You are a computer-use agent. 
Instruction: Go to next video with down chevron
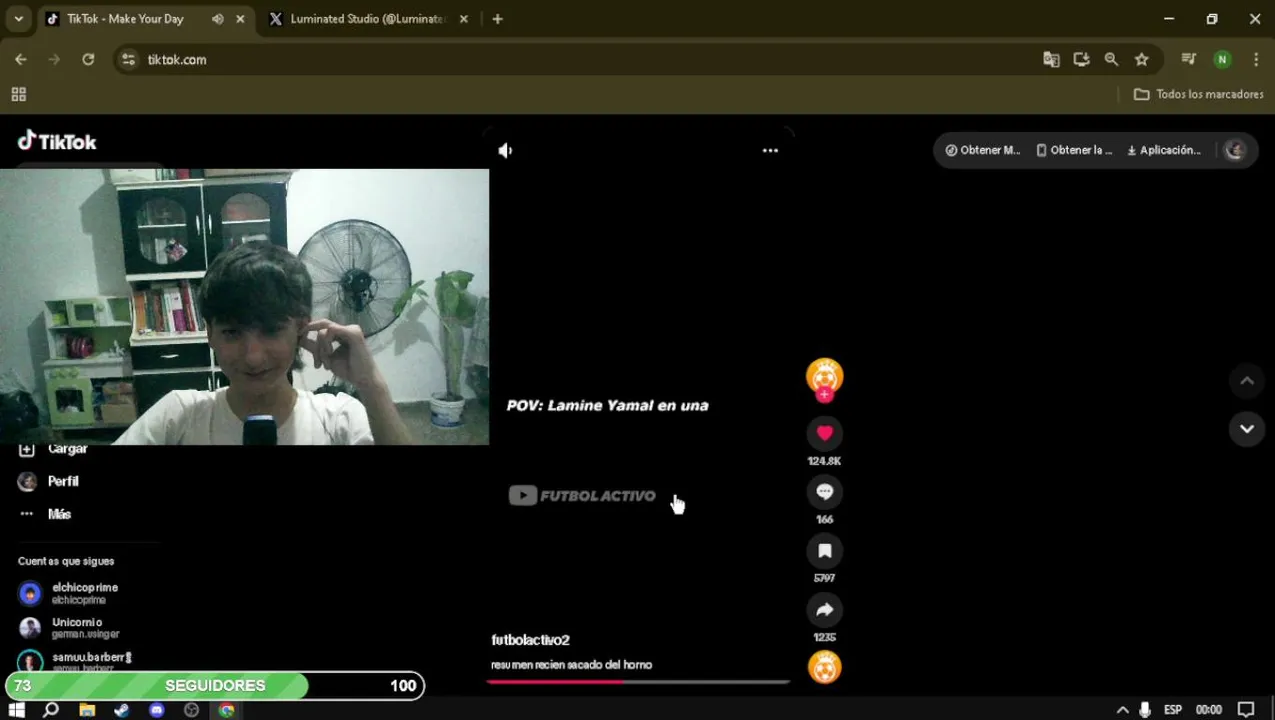tap(1246, 429)
